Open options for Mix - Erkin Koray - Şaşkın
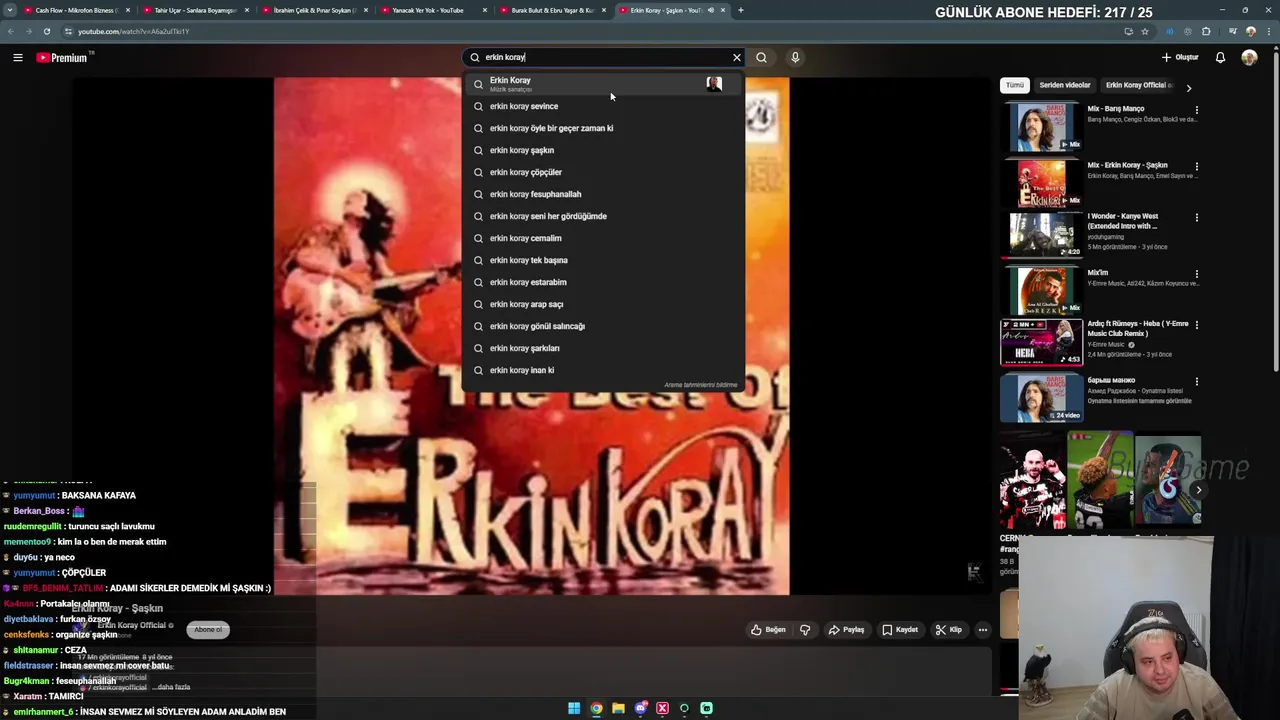Screen dimensions: 1280x720 pyautogui.click(x=1196, y=166)
